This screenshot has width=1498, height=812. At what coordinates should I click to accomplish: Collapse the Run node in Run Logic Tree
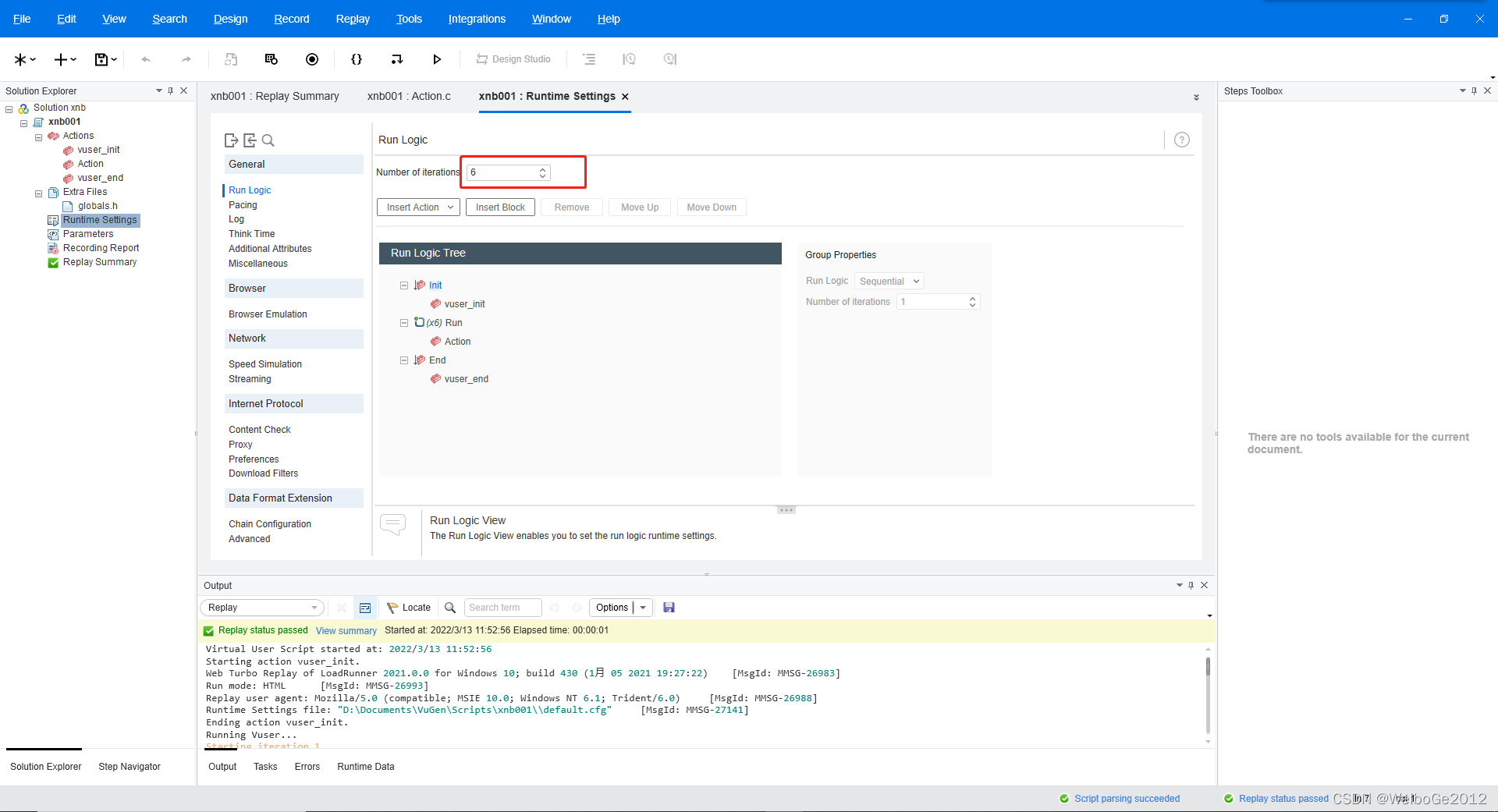[404, 323]
